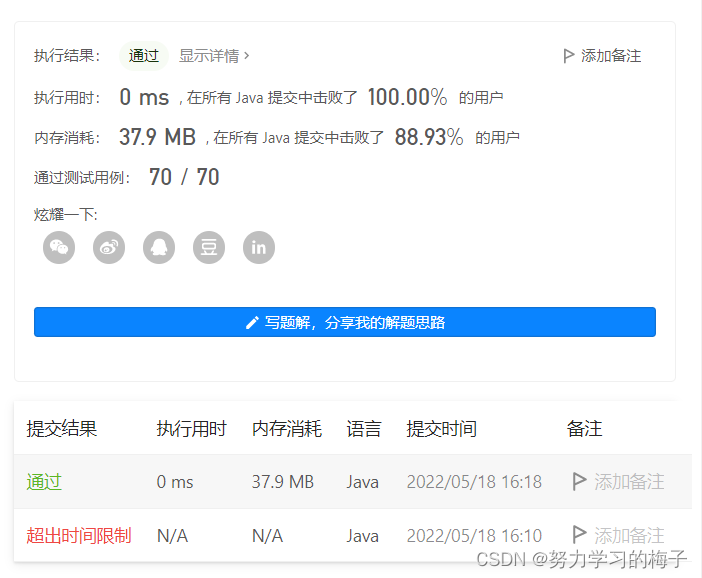Share result via QQ penguin icon
Image resolution: width=702 pixels, height=578 pixels.
pyautogui.click(x=159, y=248)
